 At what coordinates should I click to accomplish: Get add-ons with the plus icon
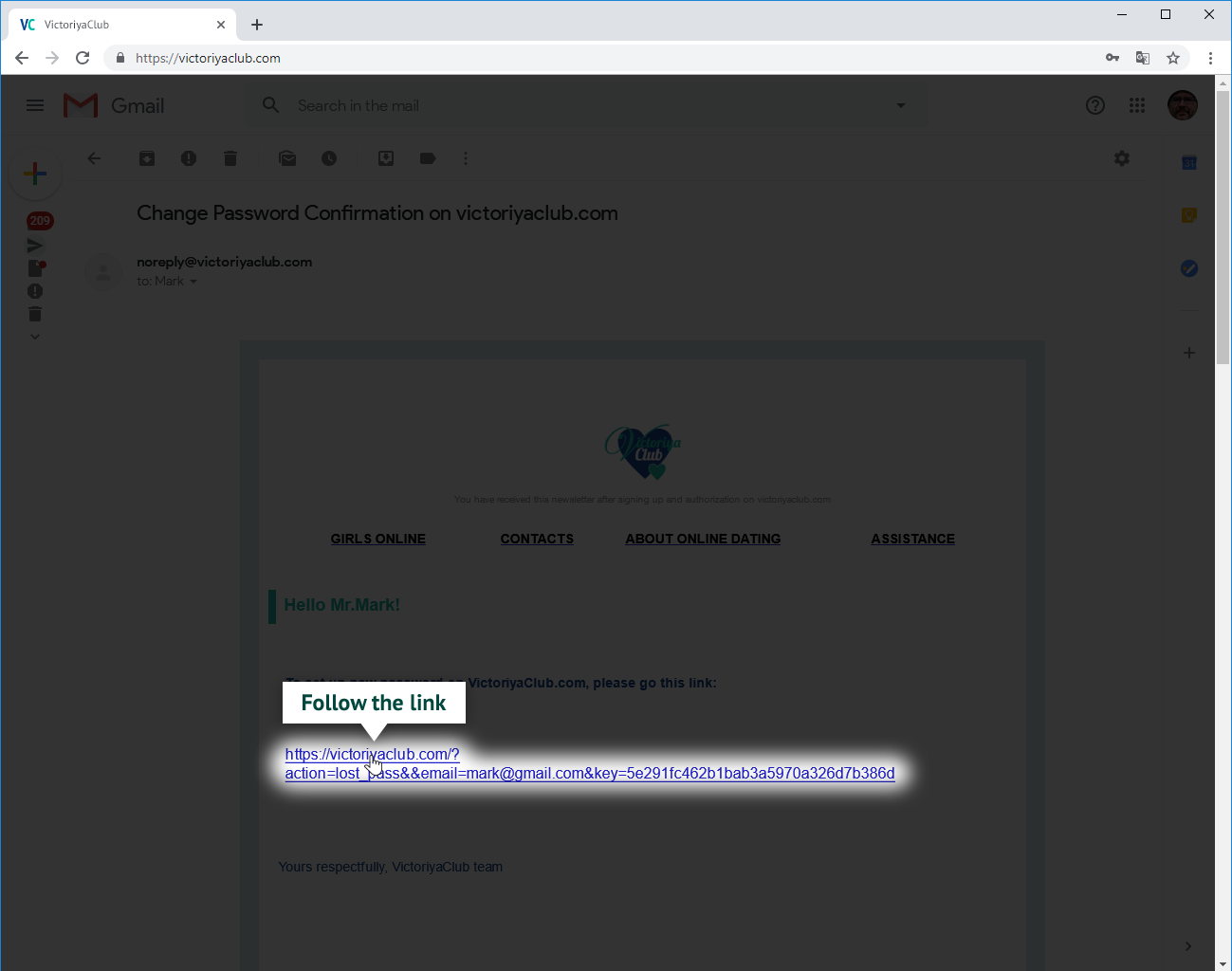[1189, 353]
